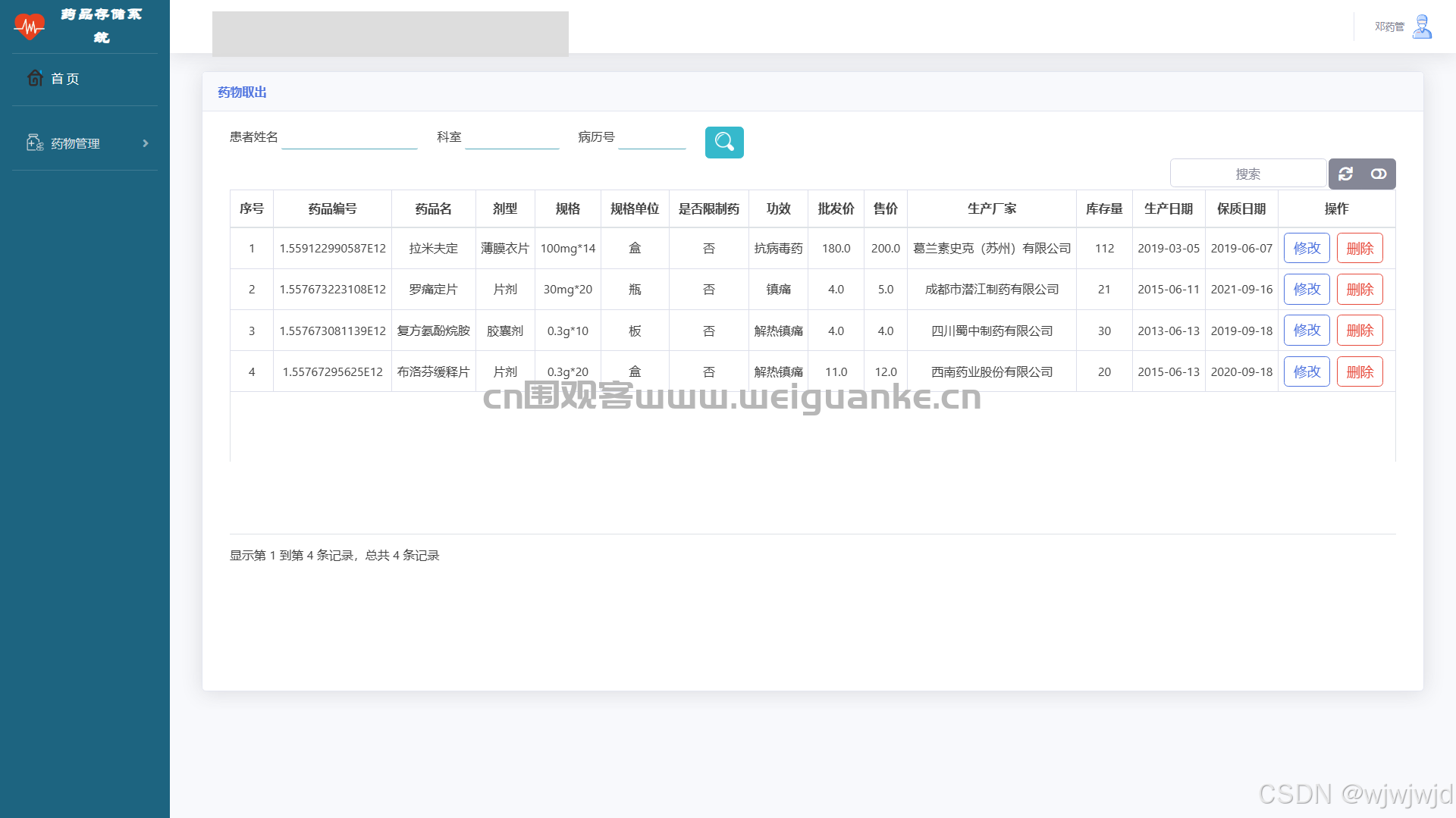Click manufacturer 西南药业股份有限公司
This screenshot has height=818, width=1456.
coord(992,372)
